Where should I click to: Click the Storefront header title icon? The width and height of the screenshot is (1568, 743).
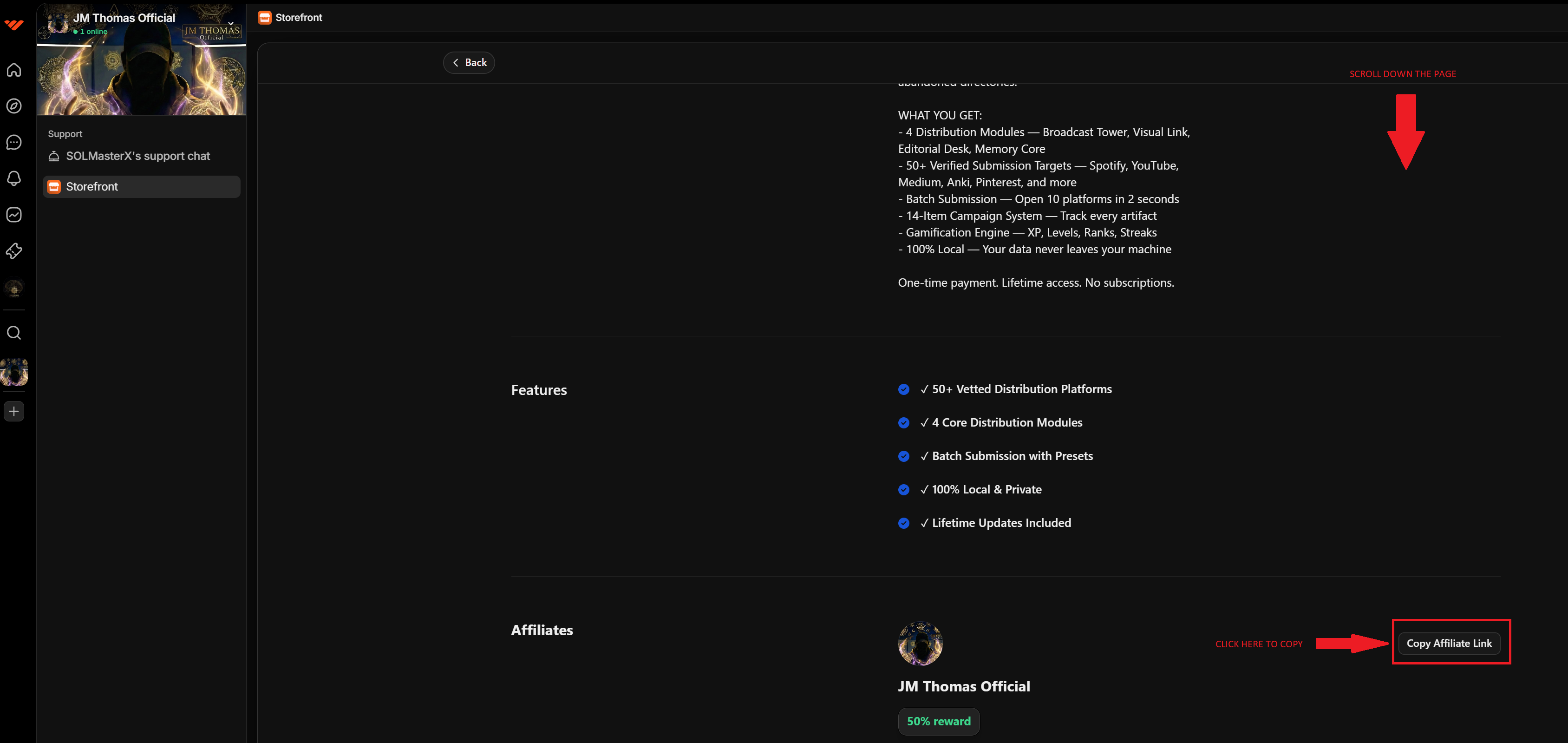click(x=264, y=17)
